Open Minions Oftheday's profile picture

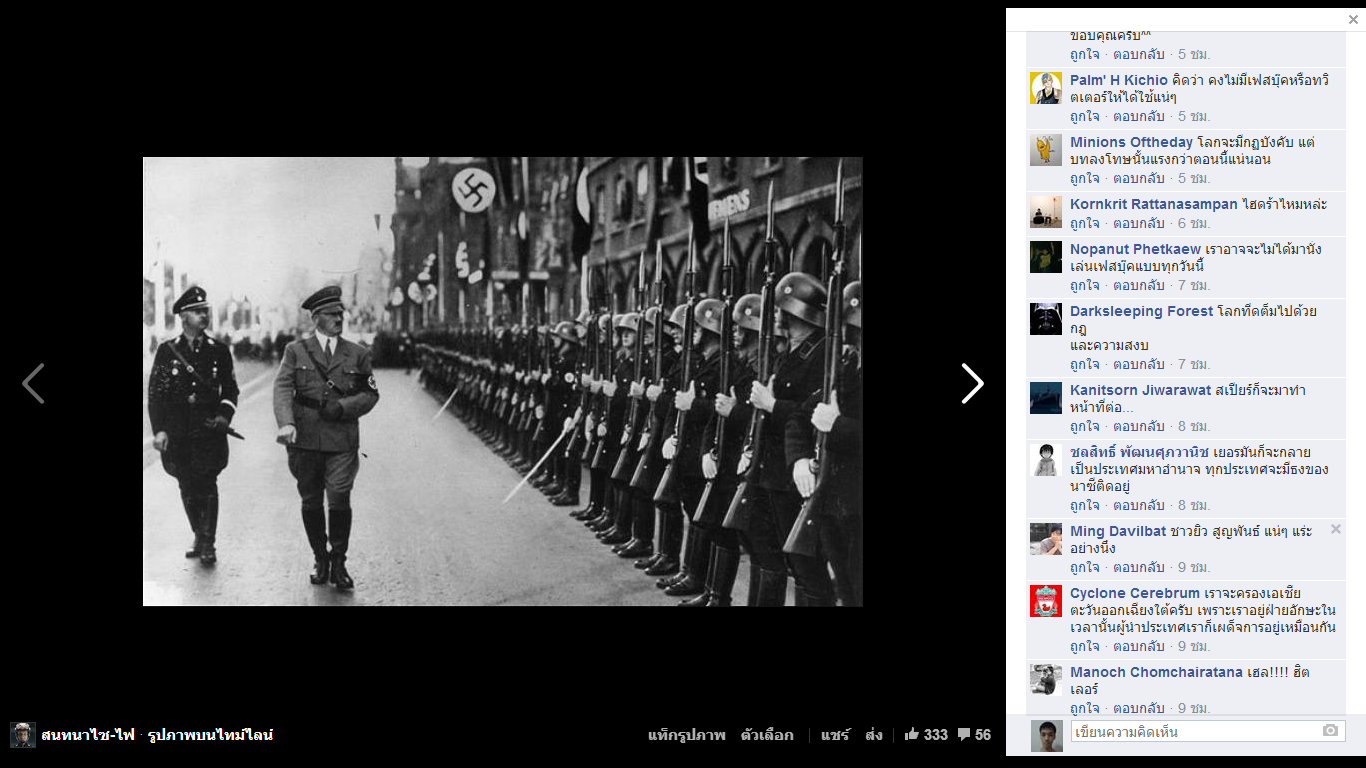pyautogui.click(x=1046, y=150)
